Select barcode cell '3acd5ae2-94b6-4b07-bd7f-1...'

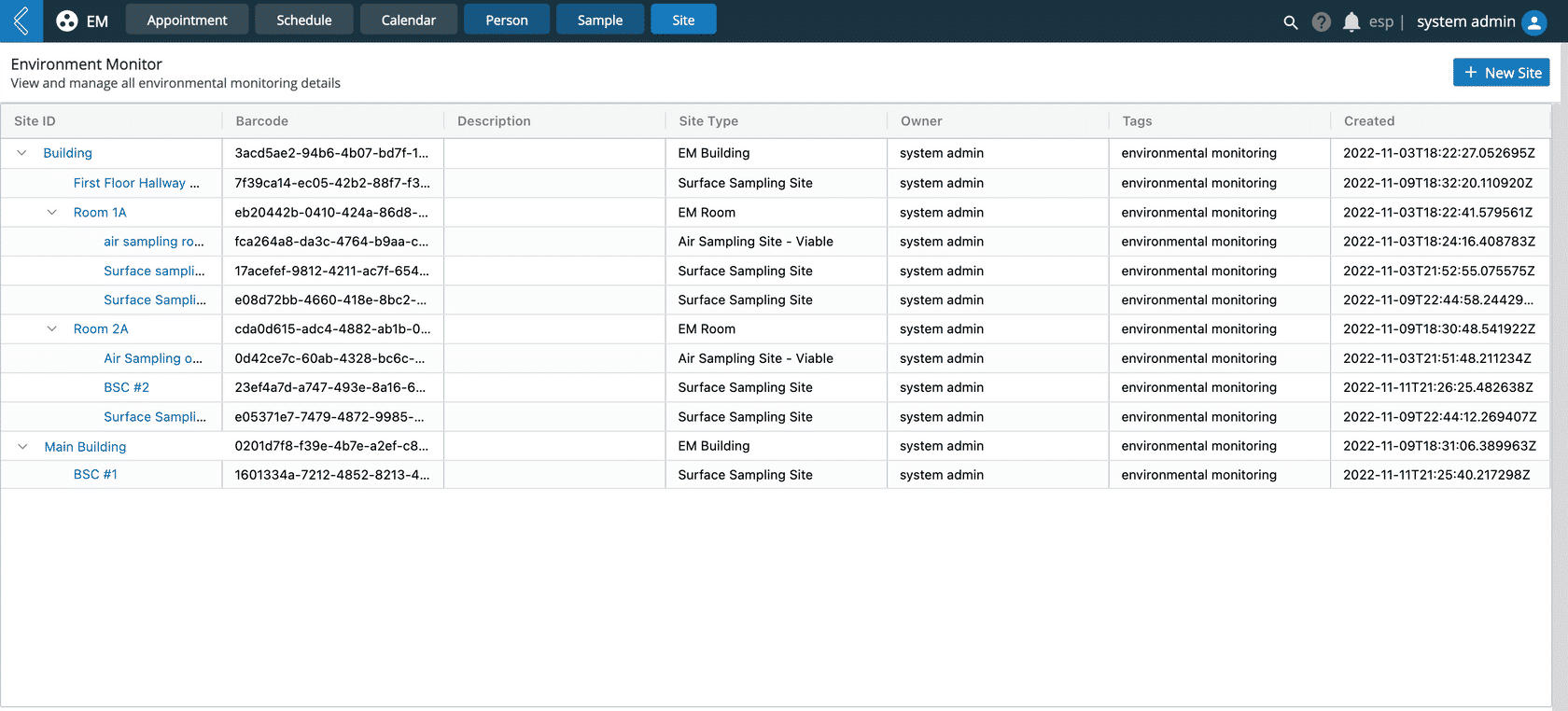(331, 153)
